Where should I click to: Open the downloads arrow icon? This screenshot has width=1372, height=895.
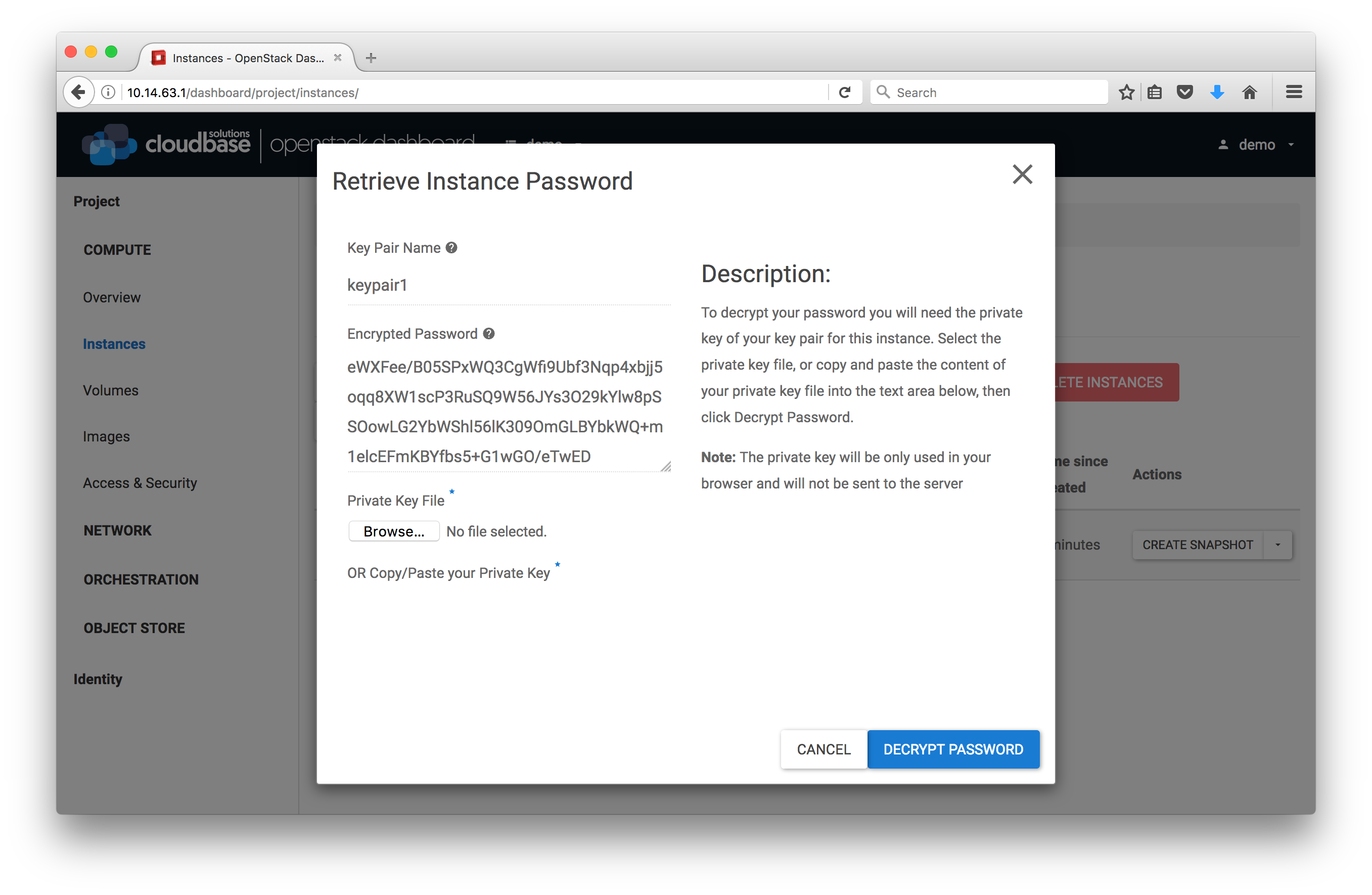[1217, 92]
